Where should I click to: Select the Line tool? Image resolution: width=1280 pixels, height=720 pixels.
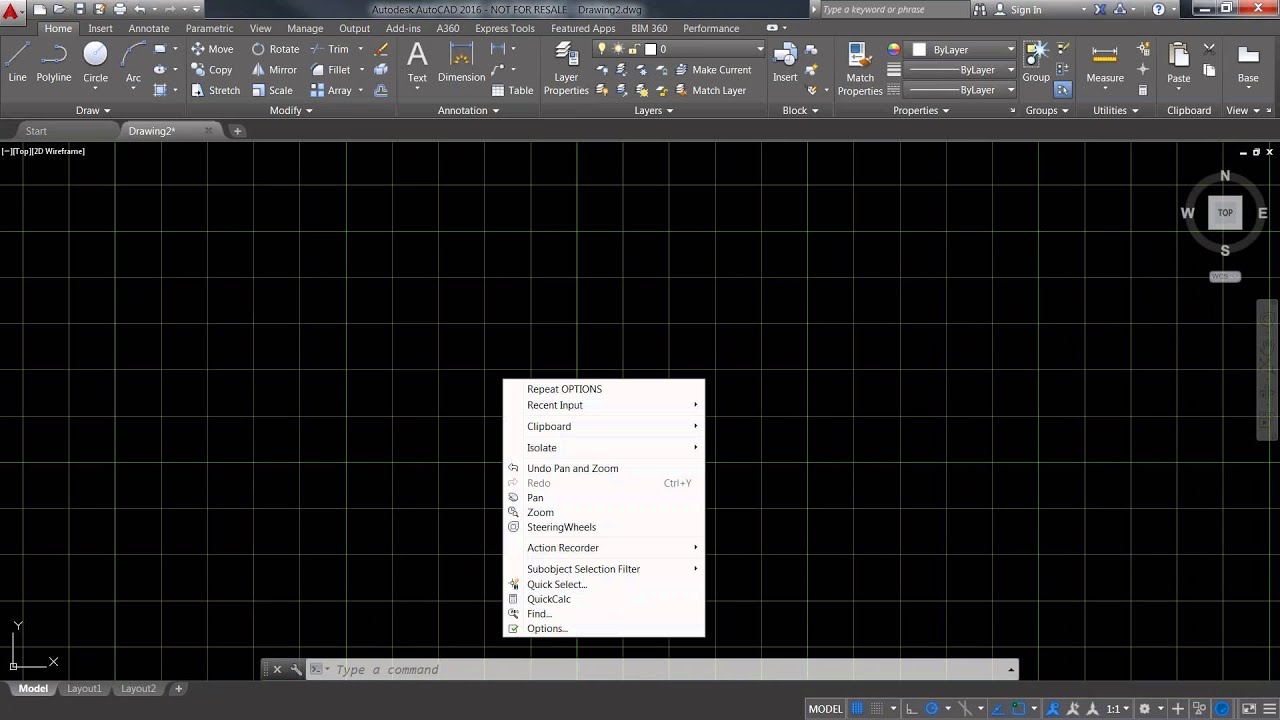(17, 62)
